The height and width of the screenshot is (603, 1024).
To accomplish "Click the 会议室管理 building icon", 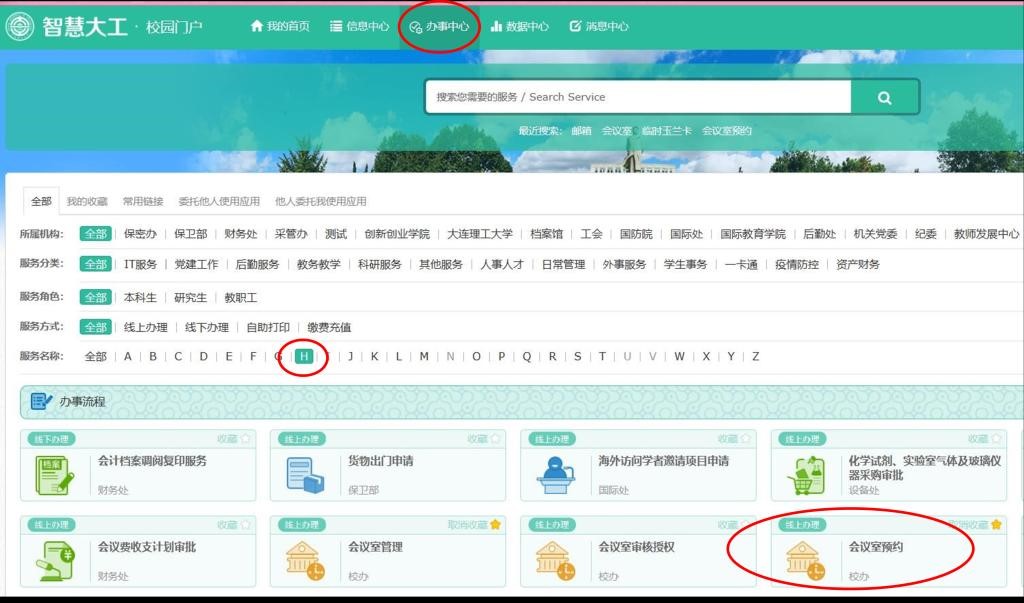I will coord(305,559).
